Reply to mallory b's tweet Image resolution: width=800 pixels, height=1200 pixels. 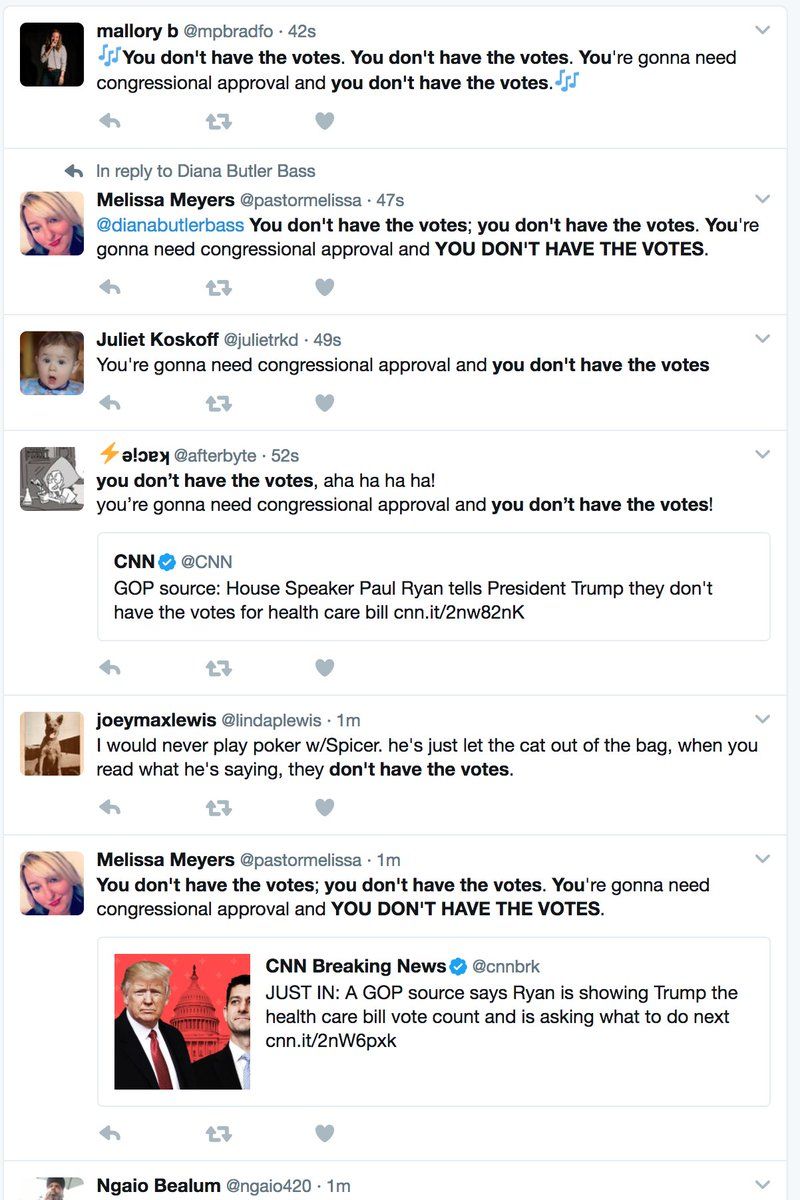[x=110, y=121]
